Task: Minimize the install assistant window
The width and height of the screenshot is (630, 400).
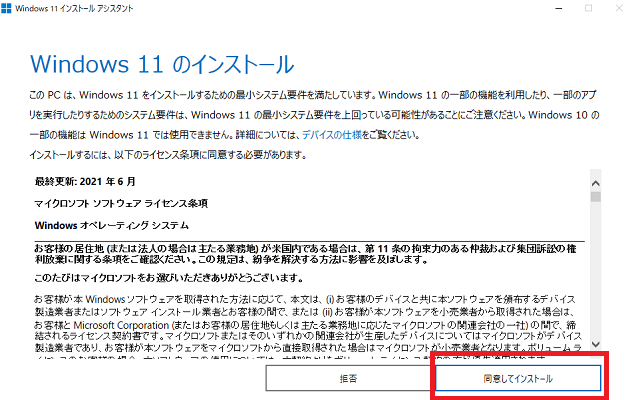Action: [559, 8]
